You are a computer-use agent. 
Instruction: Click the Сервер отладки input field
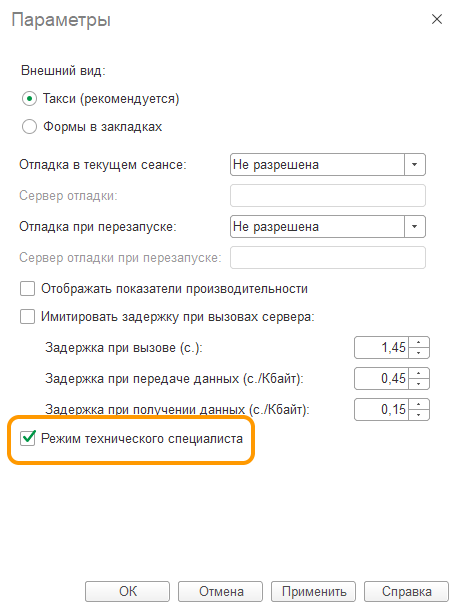(x=328, y=195)
